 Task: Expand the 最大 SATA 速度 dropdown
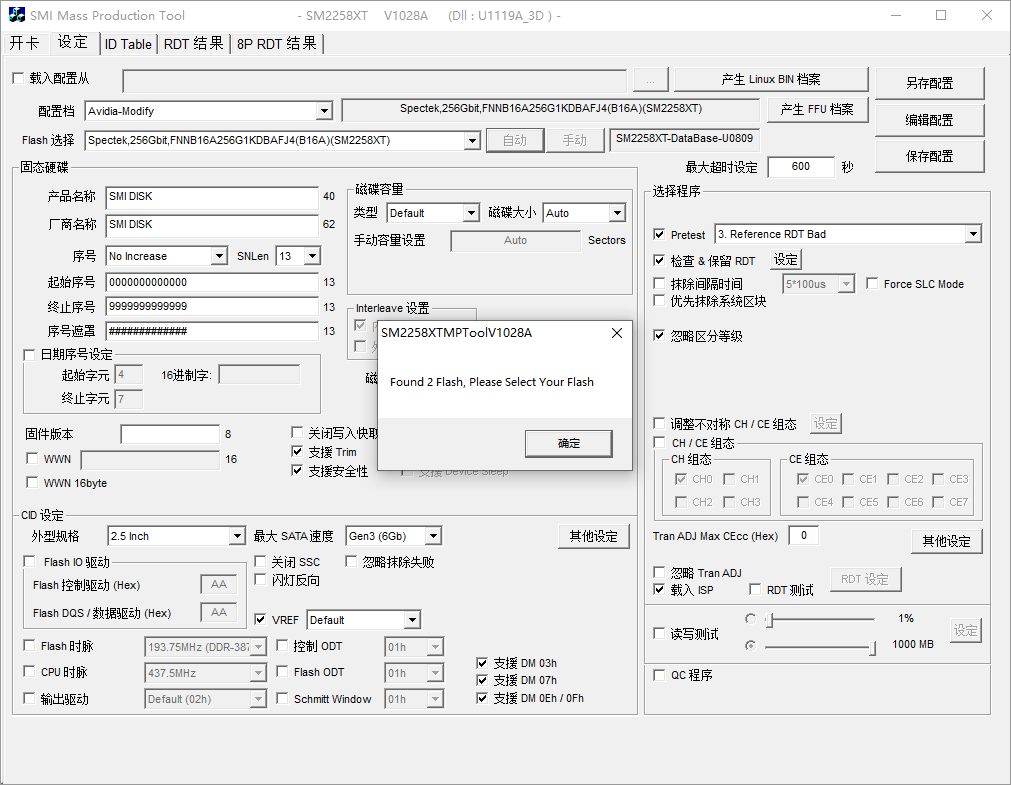tap(432, 537)
